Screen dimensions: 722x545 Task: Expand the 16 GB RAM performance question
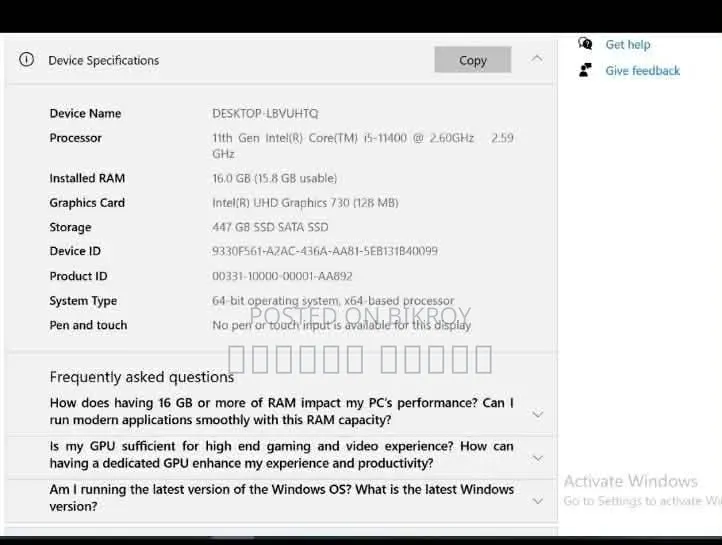(537, 414)
